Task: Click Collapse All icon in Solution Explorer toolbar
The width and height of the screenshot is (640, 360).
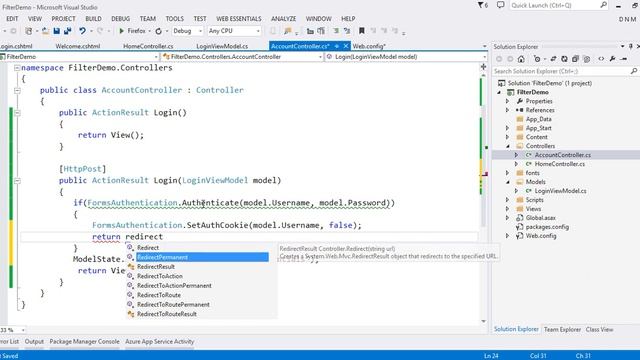Action: (x=575, y=59)
